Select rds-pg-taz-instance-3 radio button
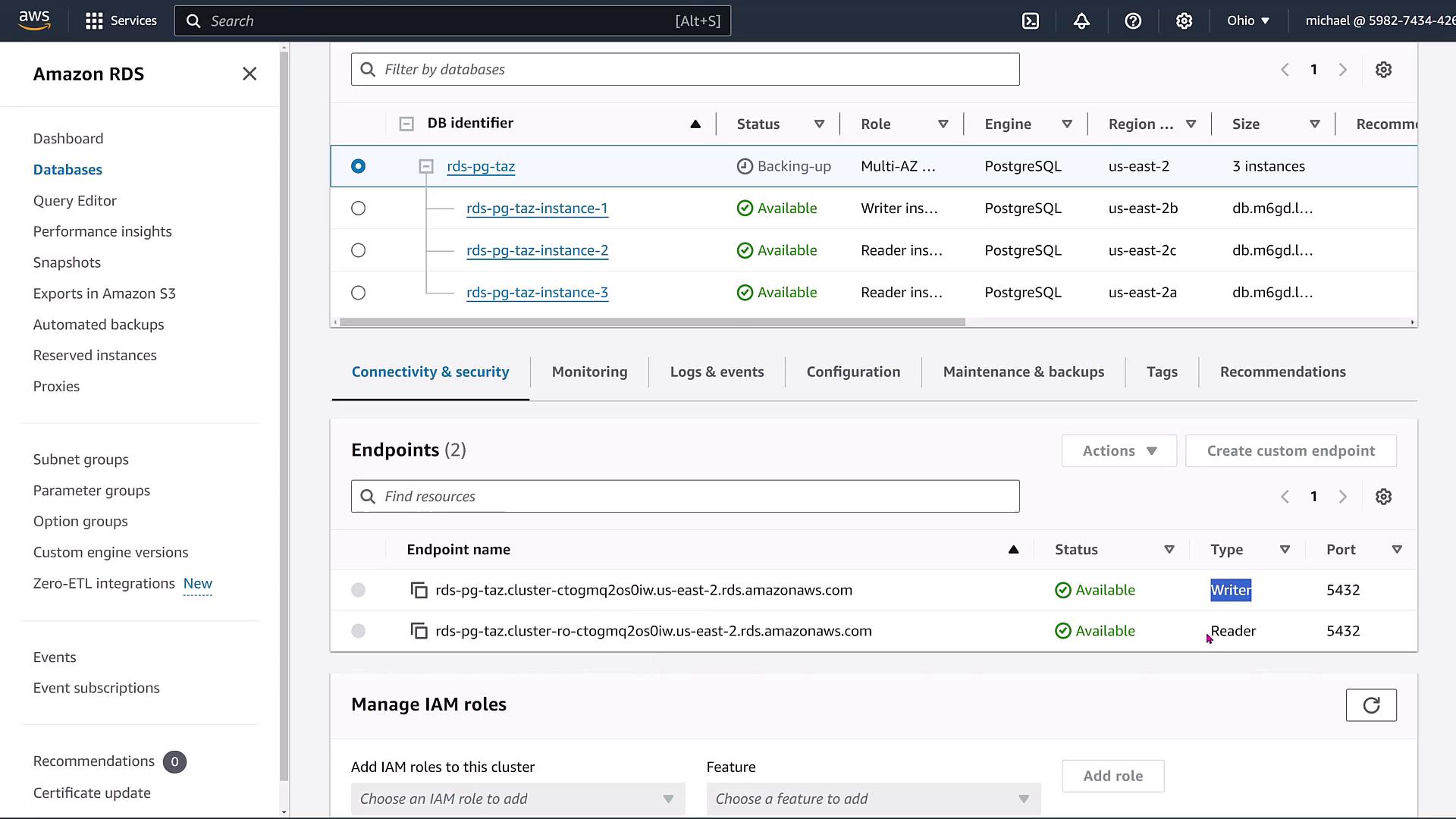The image size is (1456, 819). [359, 293]
